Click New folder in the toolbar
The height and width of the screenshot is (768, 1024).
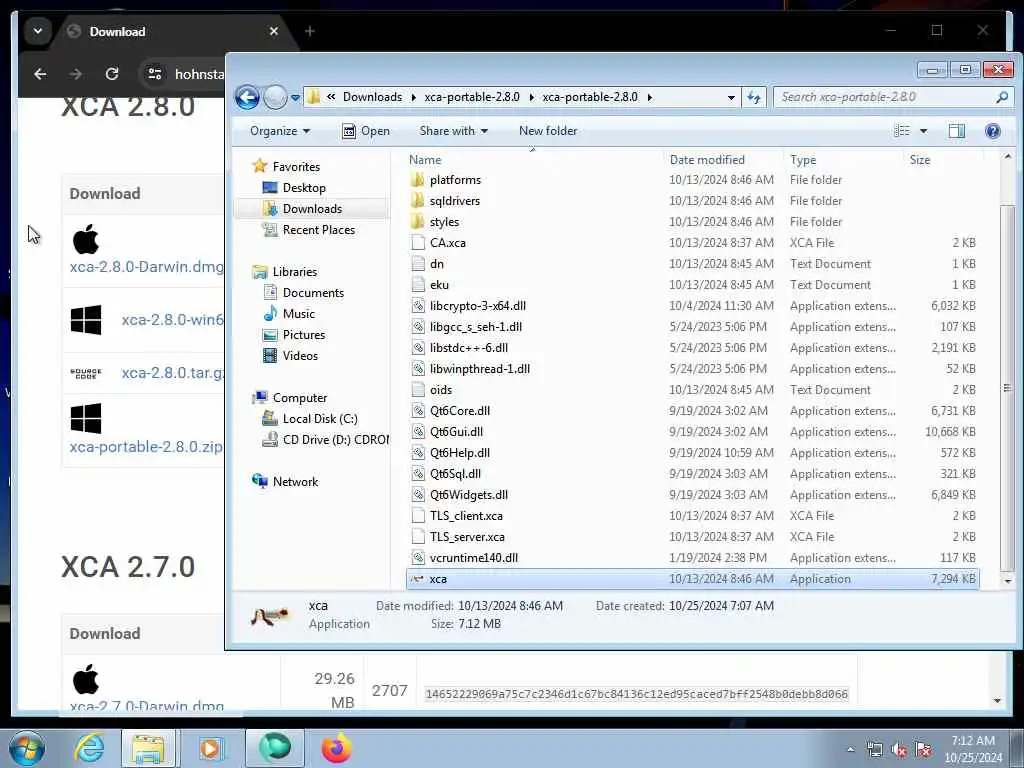point(548,131)
